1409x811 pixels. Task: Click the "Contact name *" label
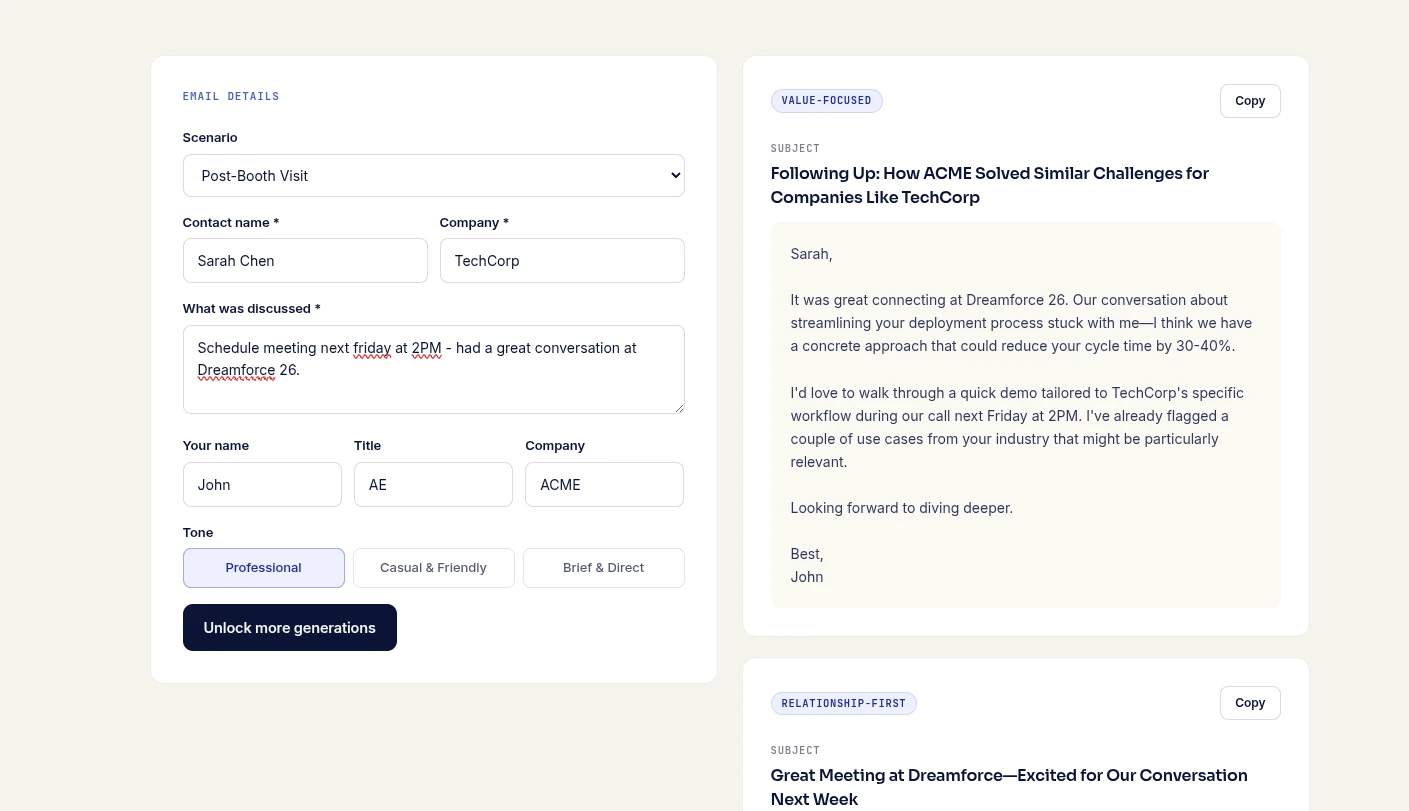pos(231,223)
